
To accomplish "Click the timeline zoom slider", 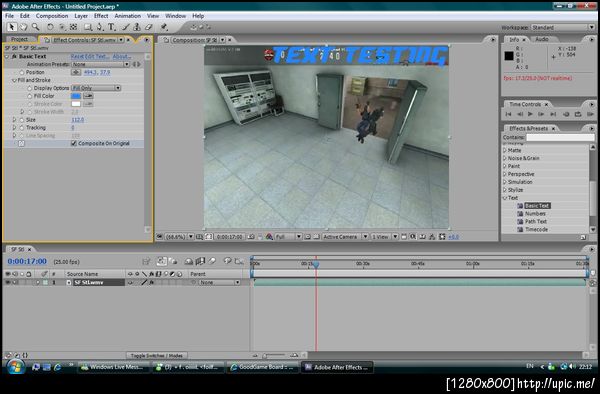I will [x=274, y=355].
